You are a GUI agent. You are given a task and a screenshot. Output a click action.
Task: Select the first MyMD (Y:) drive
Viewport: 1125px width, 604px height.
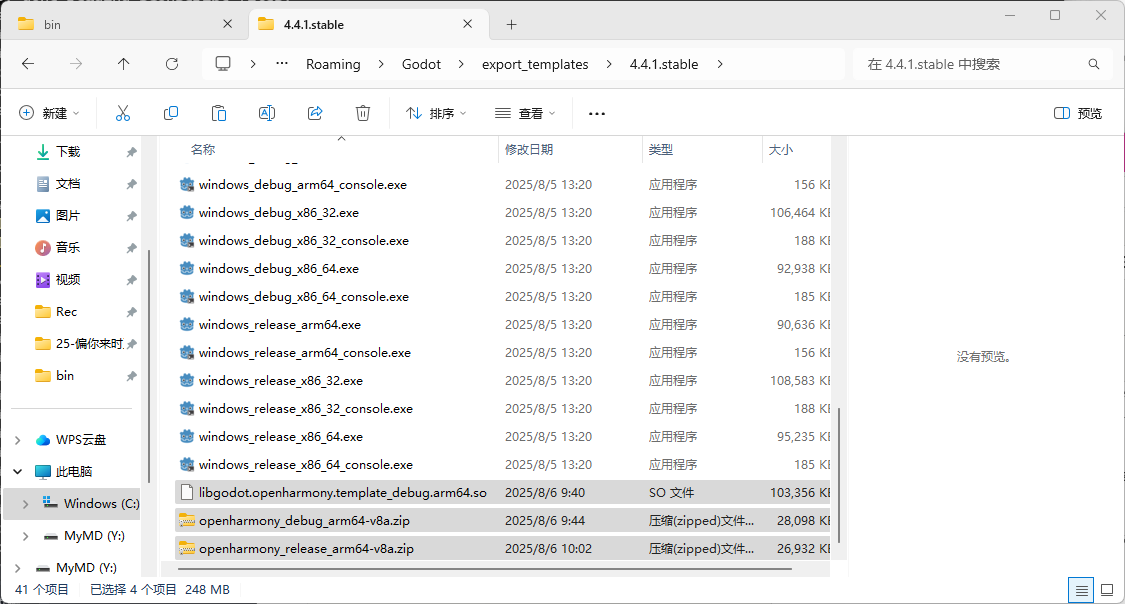(94, 535)
